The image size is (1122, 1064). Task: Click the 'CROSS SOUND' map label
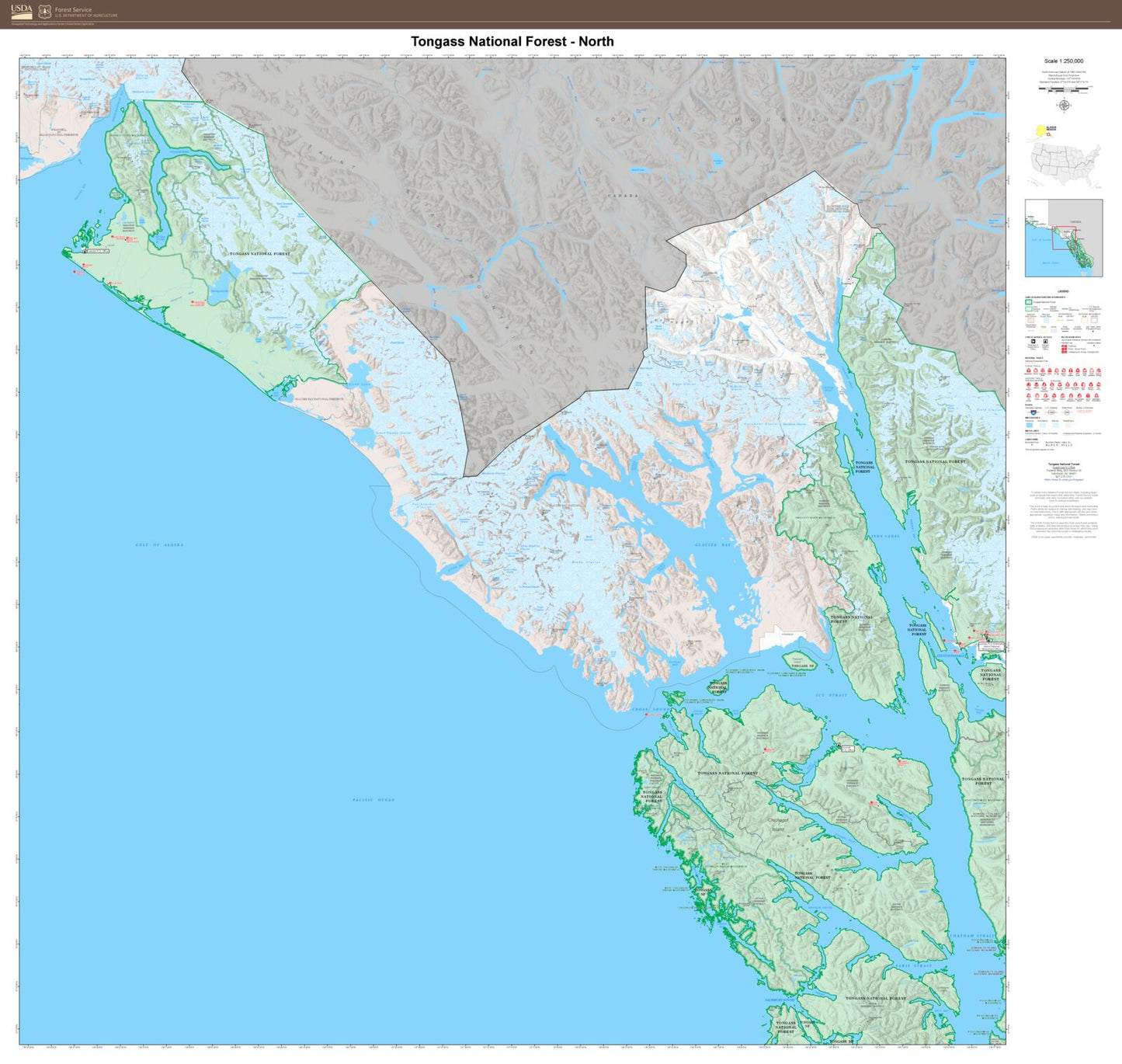[x=650, y=709]
